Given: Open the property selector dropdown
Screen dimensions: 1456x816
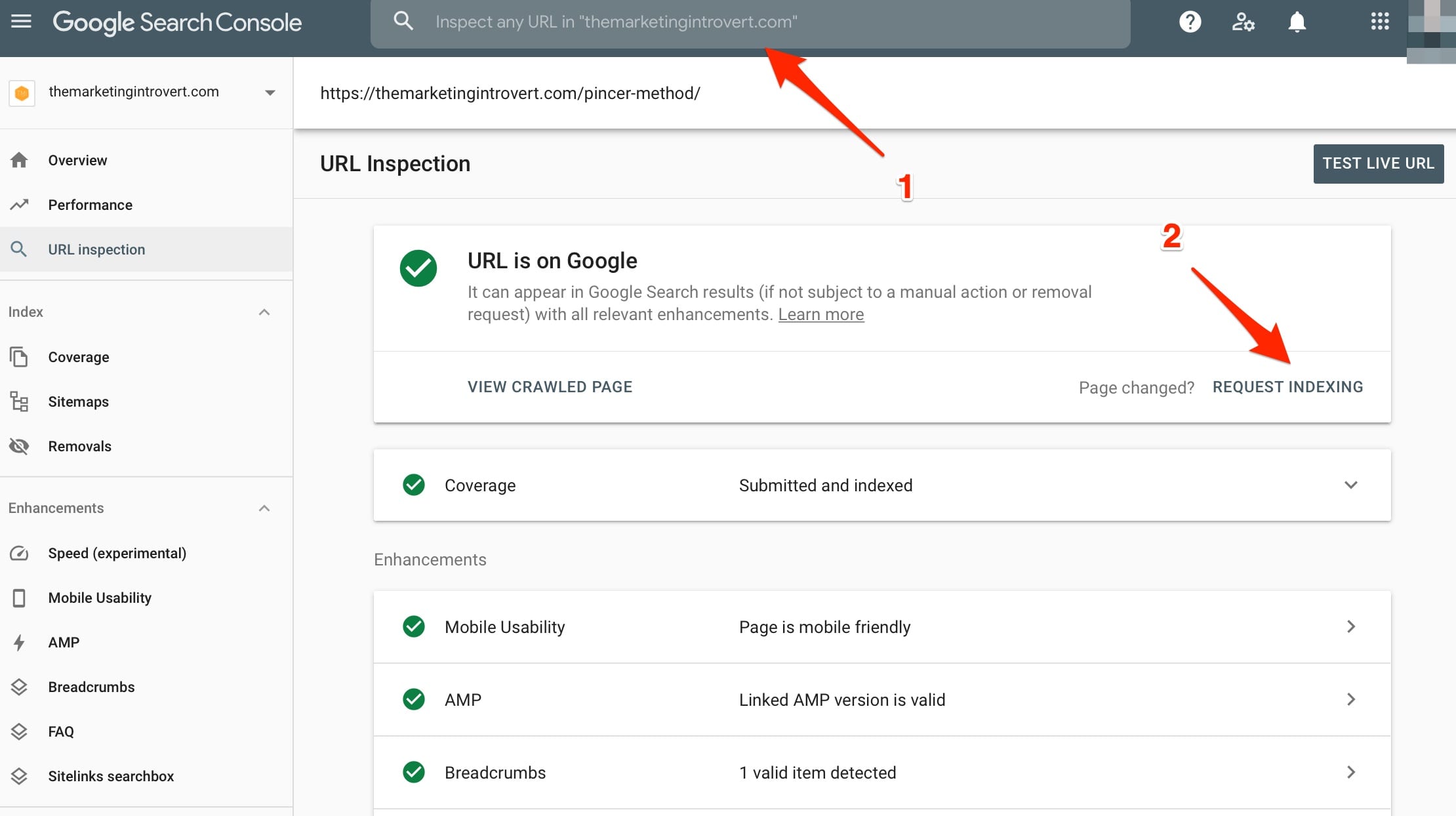Looking at the screenshot, I should 270,92.
